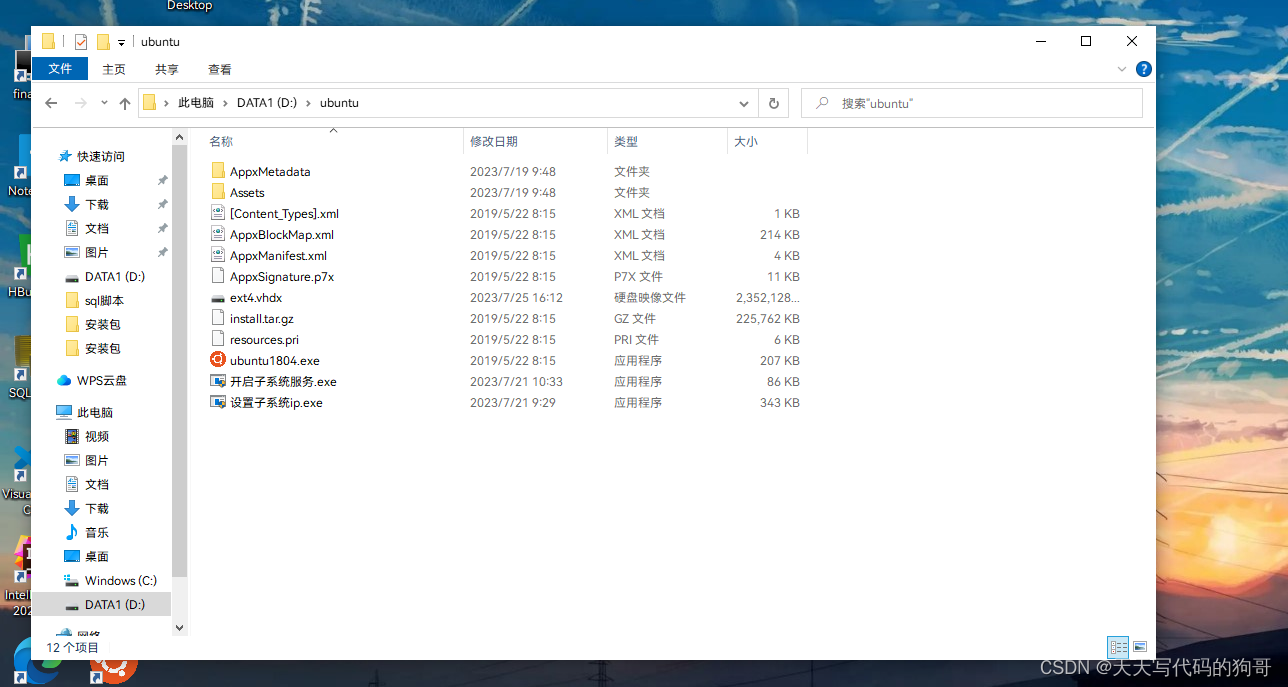
Task: Switch to large icons view layout
Action: (1140, 646)
